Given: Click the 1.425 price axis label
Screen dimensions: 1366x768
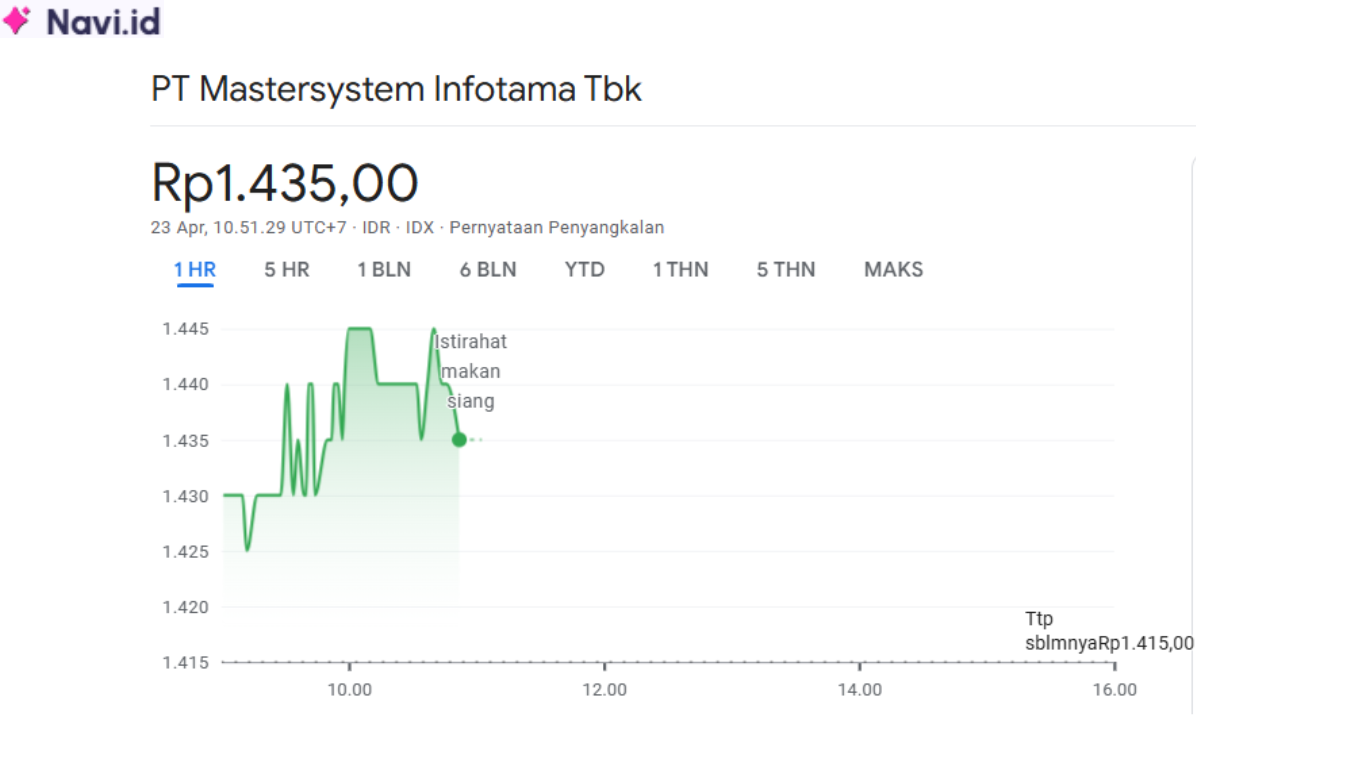Looking at the screenshot, I should 185,551.
